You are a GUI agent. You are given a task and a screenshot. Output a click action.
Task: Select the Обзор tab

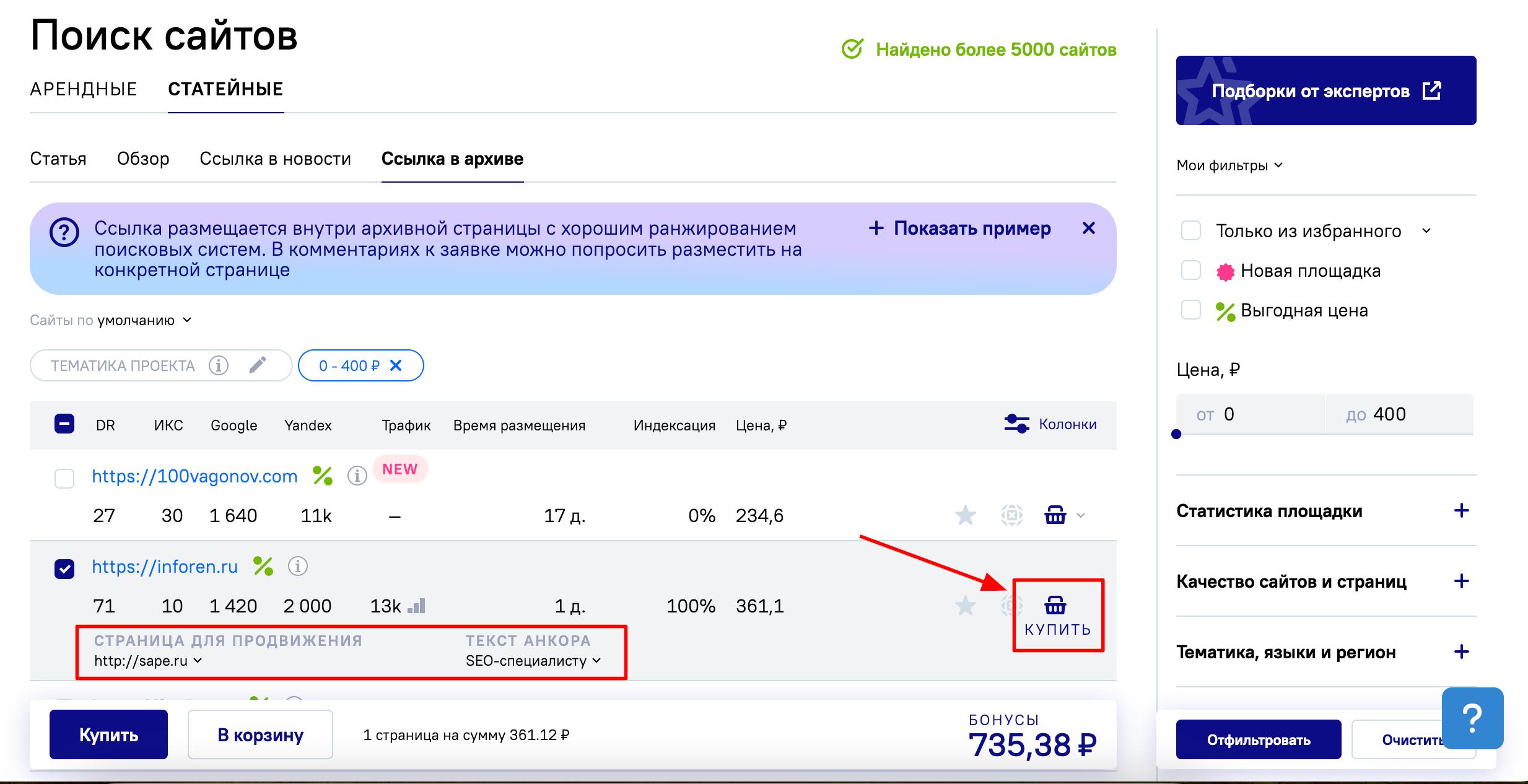click(143, 159)
